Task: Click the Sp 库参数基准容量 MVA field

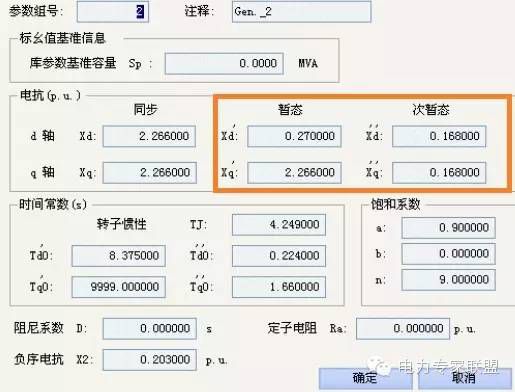Action: tap(224, 63)
